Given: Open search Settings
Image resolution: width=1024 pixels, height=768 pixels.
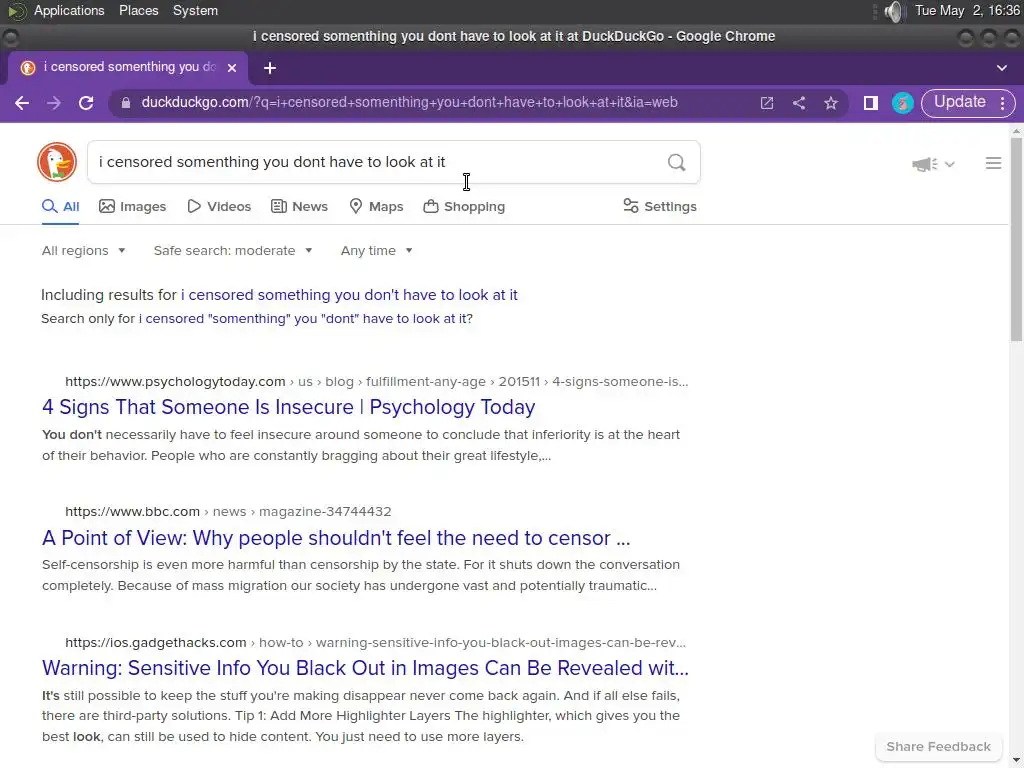Looking at the screenshot, I should click(x=660, y=207).
